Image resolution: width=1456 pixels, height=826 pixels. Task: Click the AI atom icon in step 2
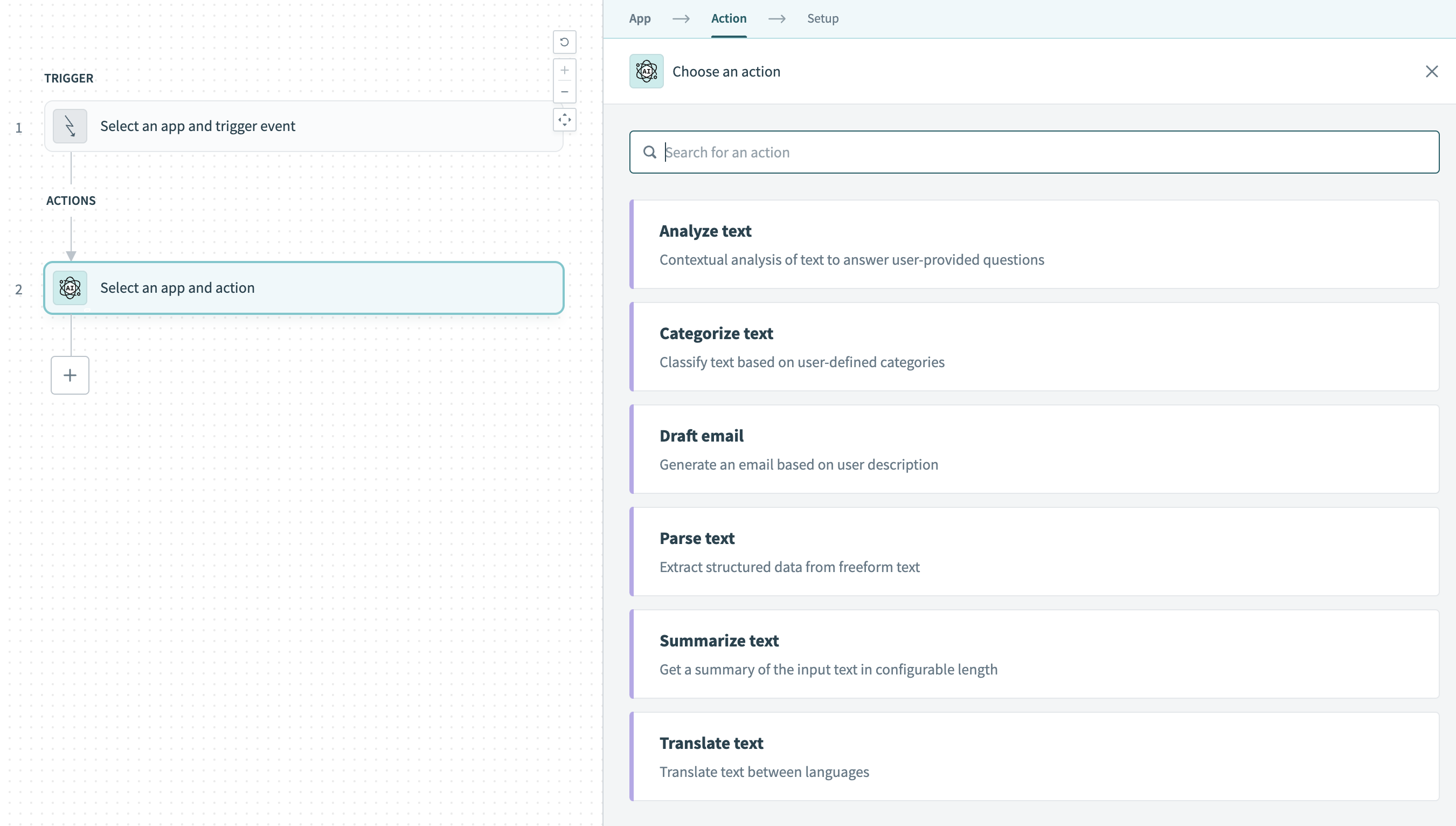[70, 288]
